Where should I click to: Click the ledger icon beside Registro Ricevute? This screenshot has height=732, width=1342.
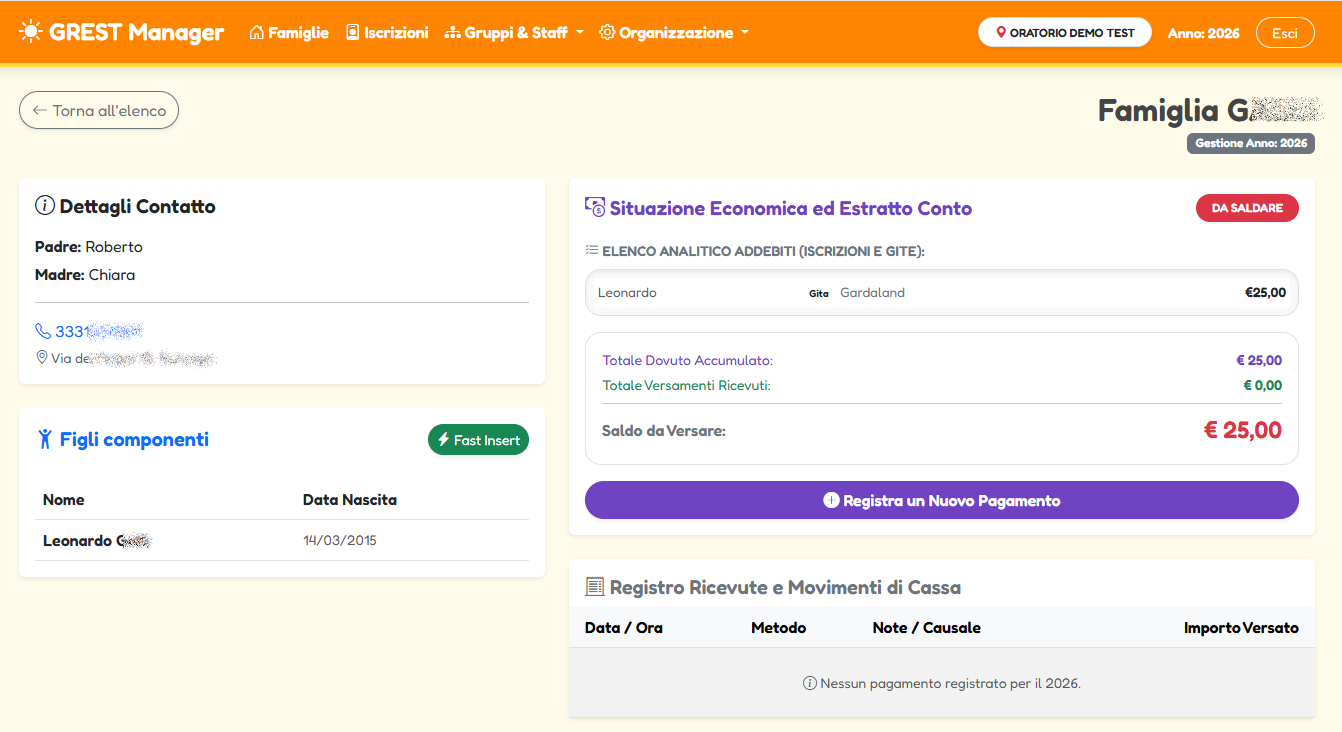[x=595, y=587]
